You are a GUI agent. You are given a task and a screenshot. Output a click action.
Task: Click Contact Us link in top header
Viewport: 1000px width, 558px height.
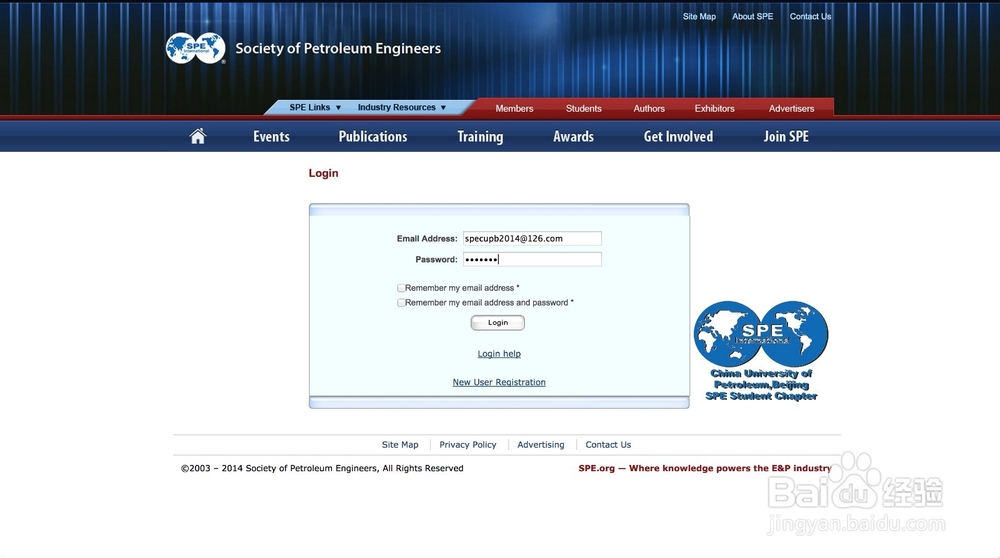click(x=810, y=17)
